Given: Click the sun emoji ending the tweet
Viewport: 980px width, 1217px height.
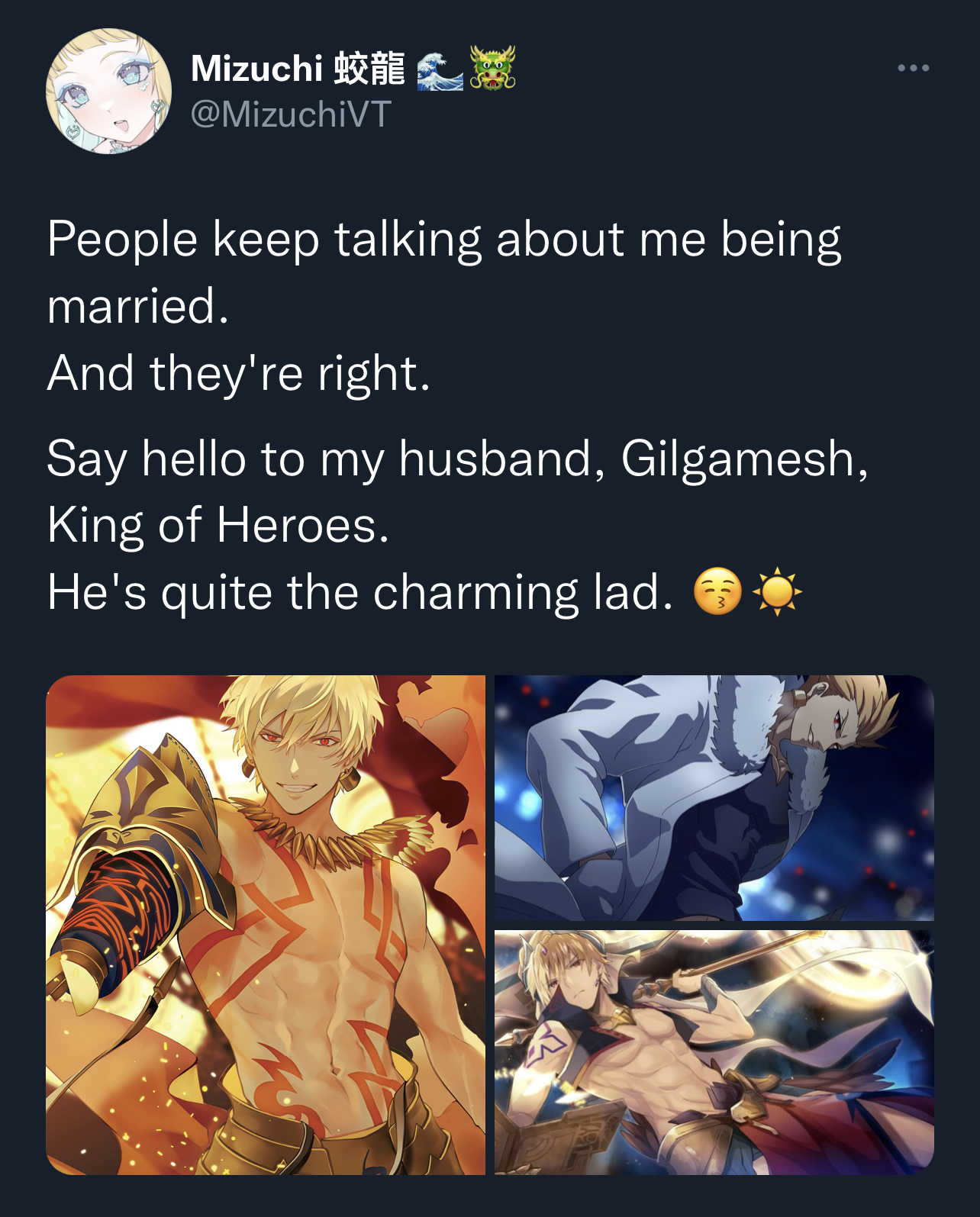Looking at the screenshot, I should (778, 591).
